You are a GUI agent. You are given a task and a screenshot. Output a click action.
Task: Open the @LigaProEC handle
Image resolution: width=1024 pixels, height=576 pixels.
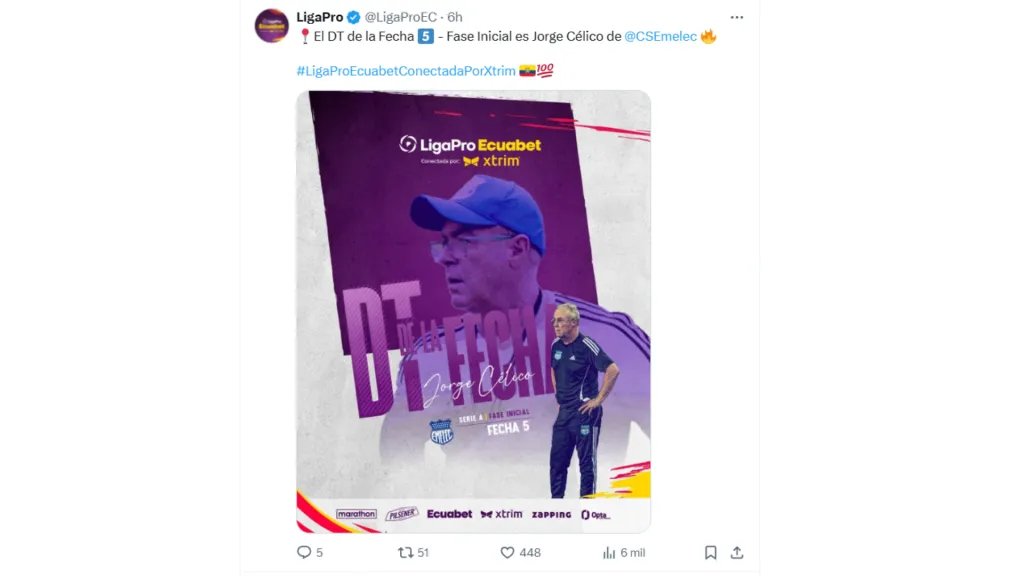(x=400, y=17)
